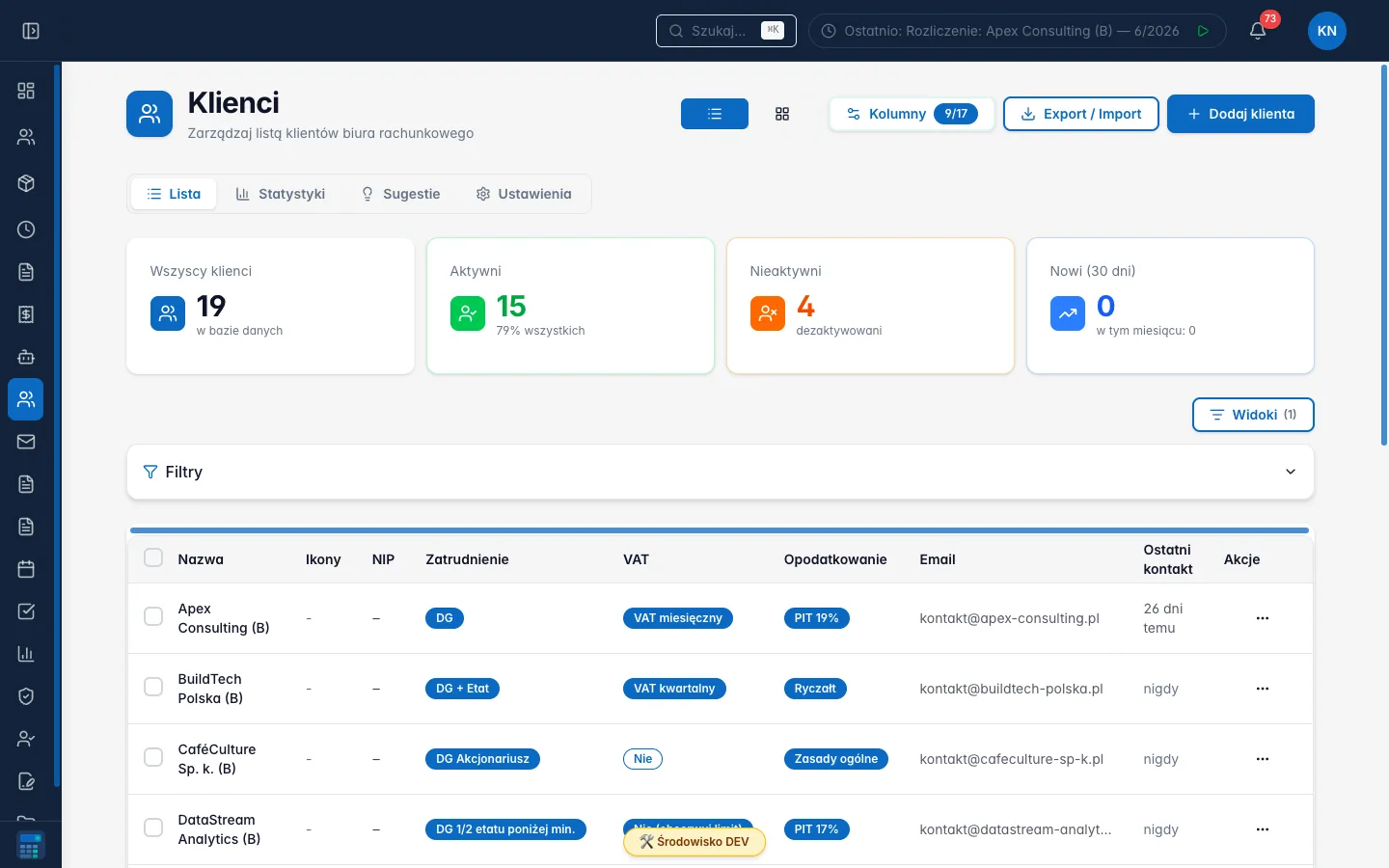This screenshot has height=868, width=1389.
Task: Open the clock icon in sidebar
Action: 26,230
